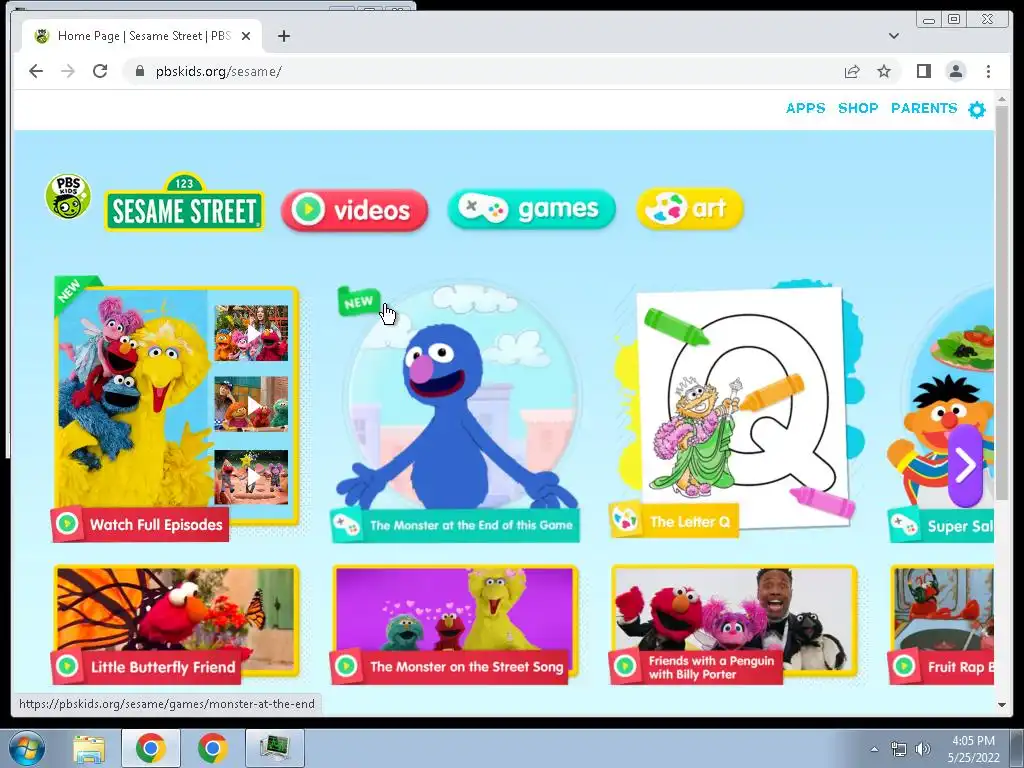Click play icon on Friends with a Penguin label
The width and height of the screenshot is (1024, 768).
pos(625,666)
